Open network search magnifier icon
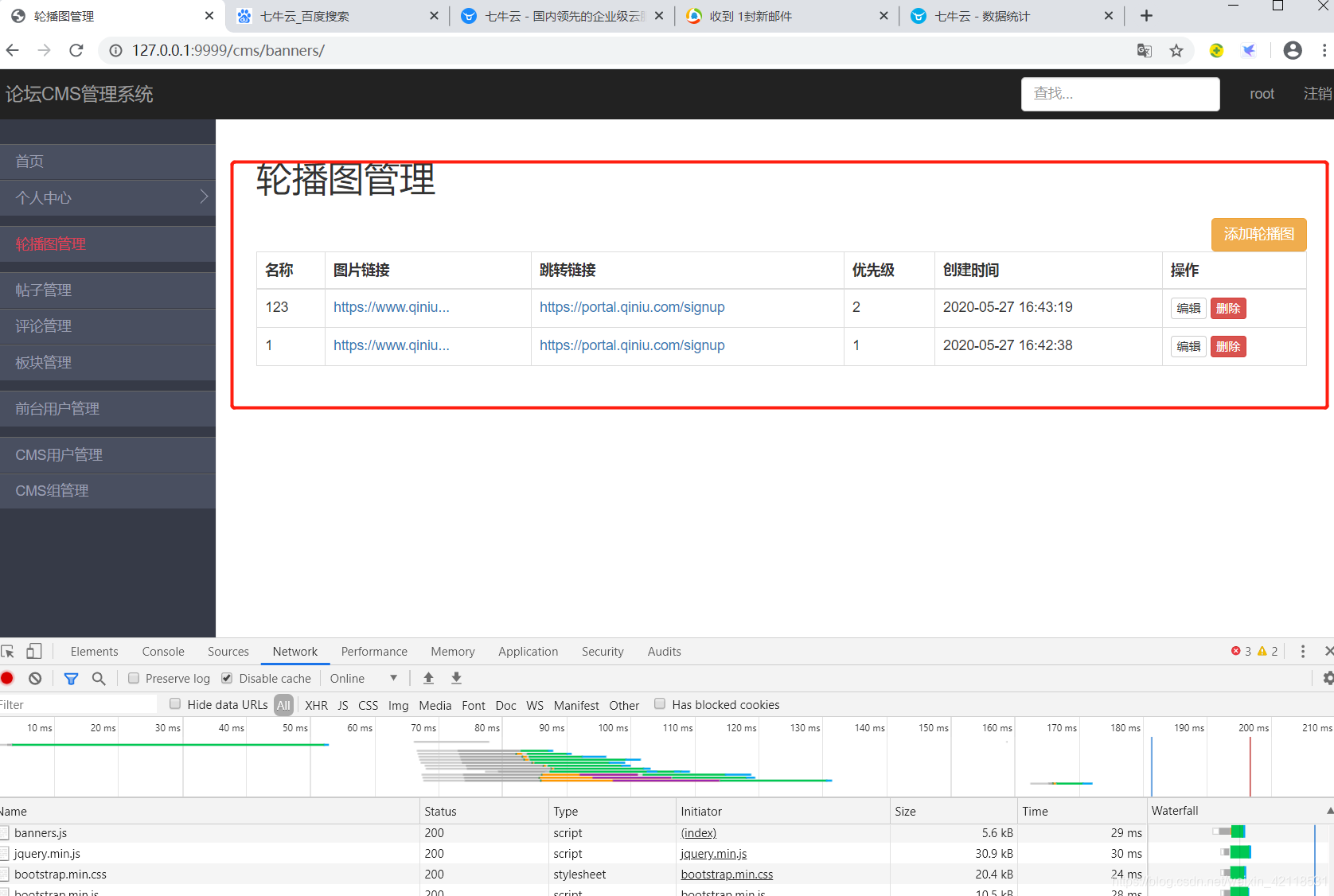The image size is (1334, 896). pyautogui.click(x=99, y=678)
